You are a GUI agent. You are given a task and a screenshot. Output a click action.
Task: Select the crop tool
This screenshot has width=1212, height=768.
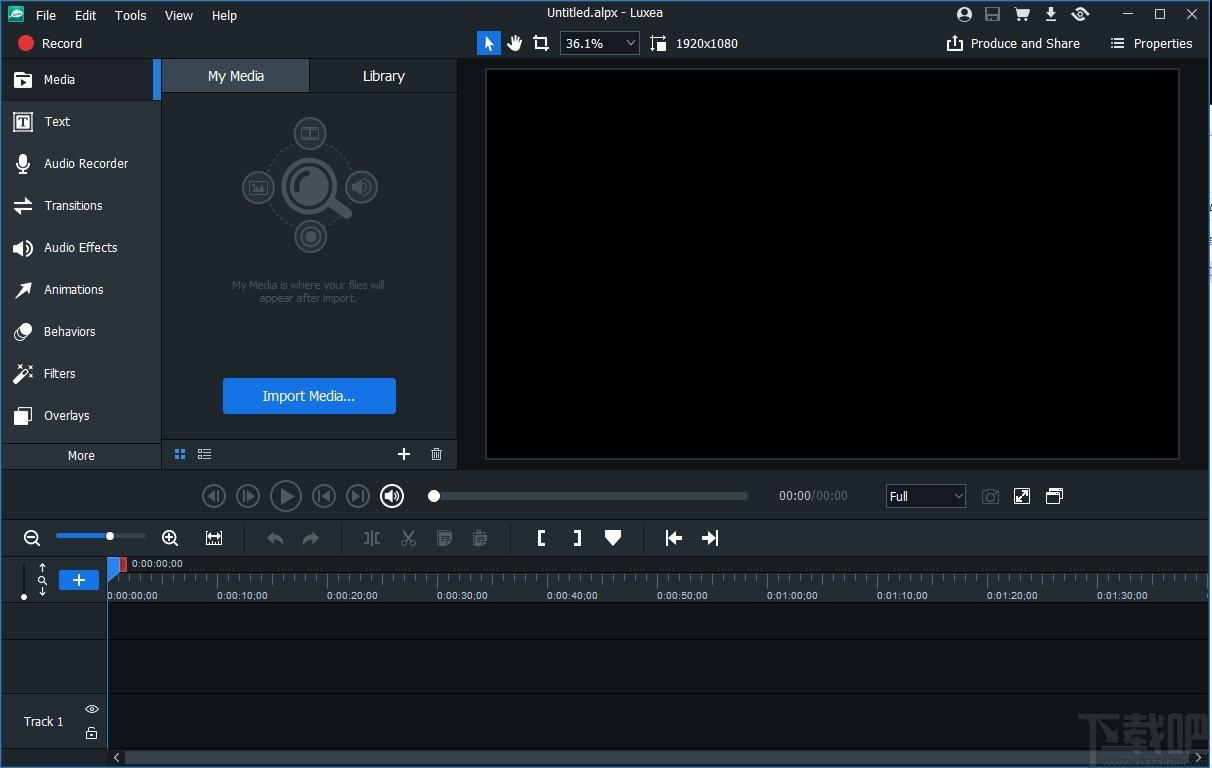[x=541, y=43]
